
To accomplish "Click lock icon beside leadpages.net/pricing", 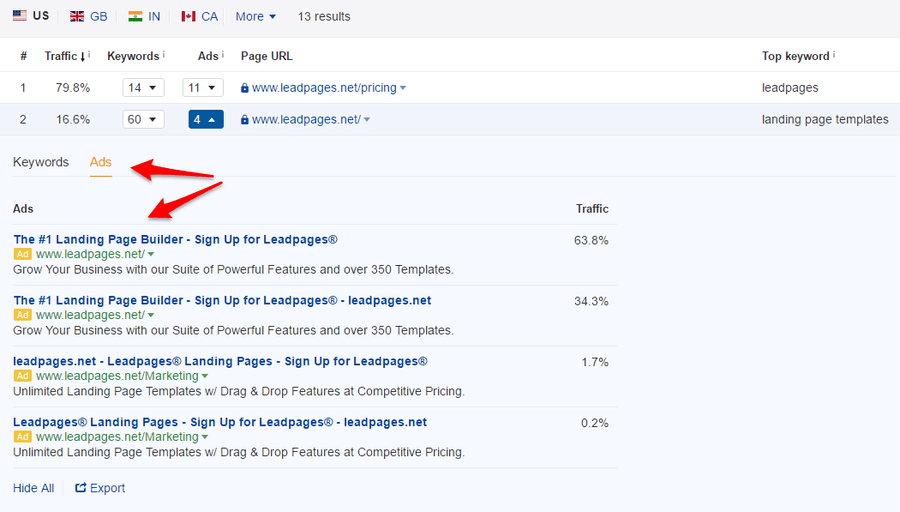I will coord(245,88).
